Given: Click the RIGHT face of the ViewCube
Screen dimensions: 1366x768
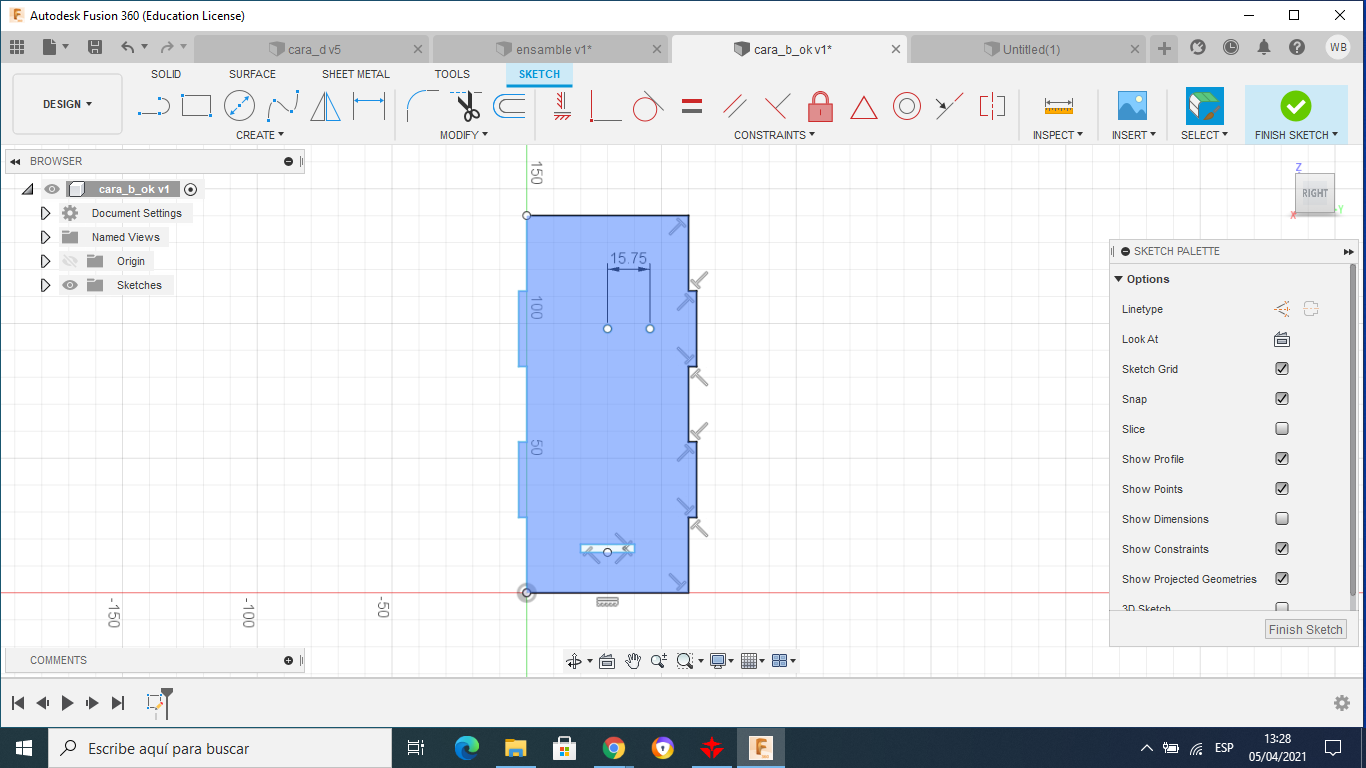Looking at the screenshot, I should click(x=1315, y=193).
